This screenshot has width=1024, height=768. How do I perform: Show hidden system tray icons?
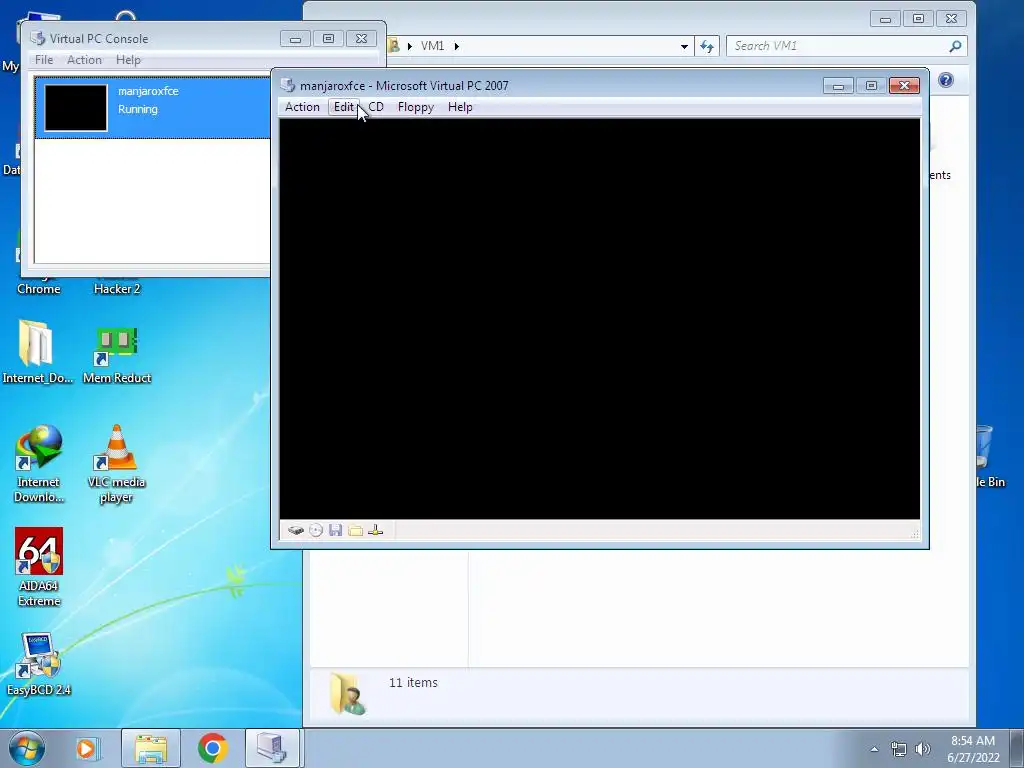coord(874,749)
